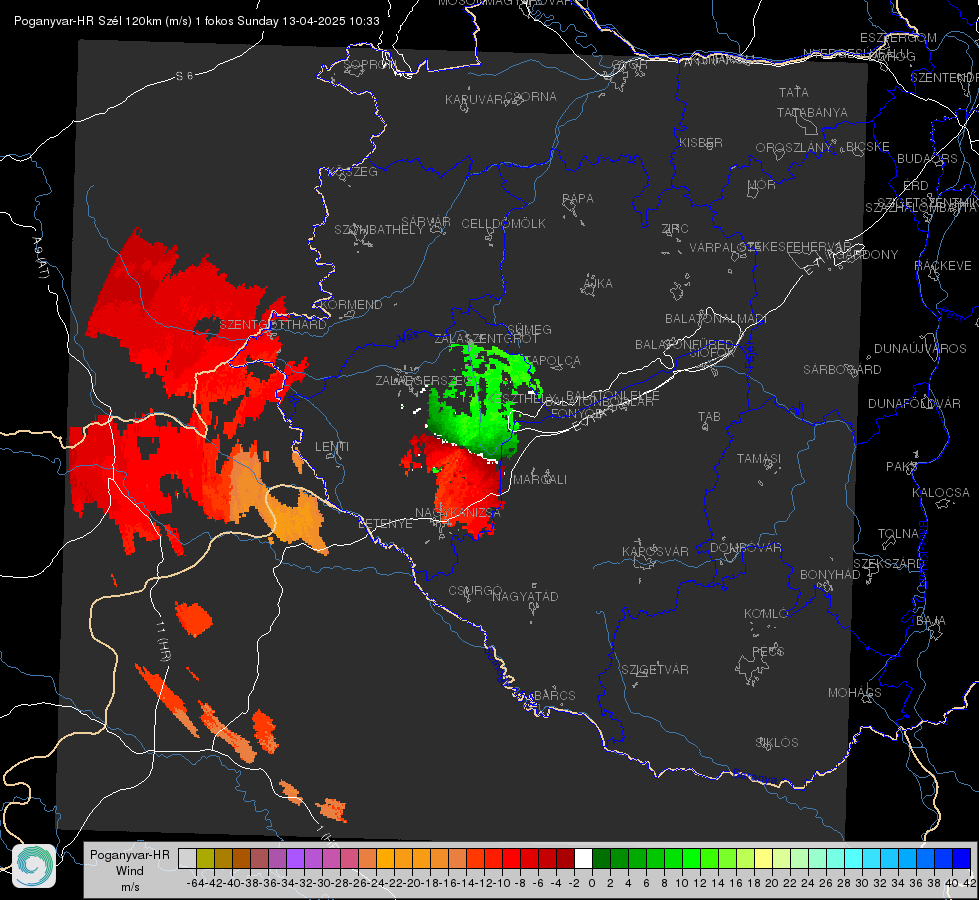Click the TATABANYA city label

click(812, 112)
